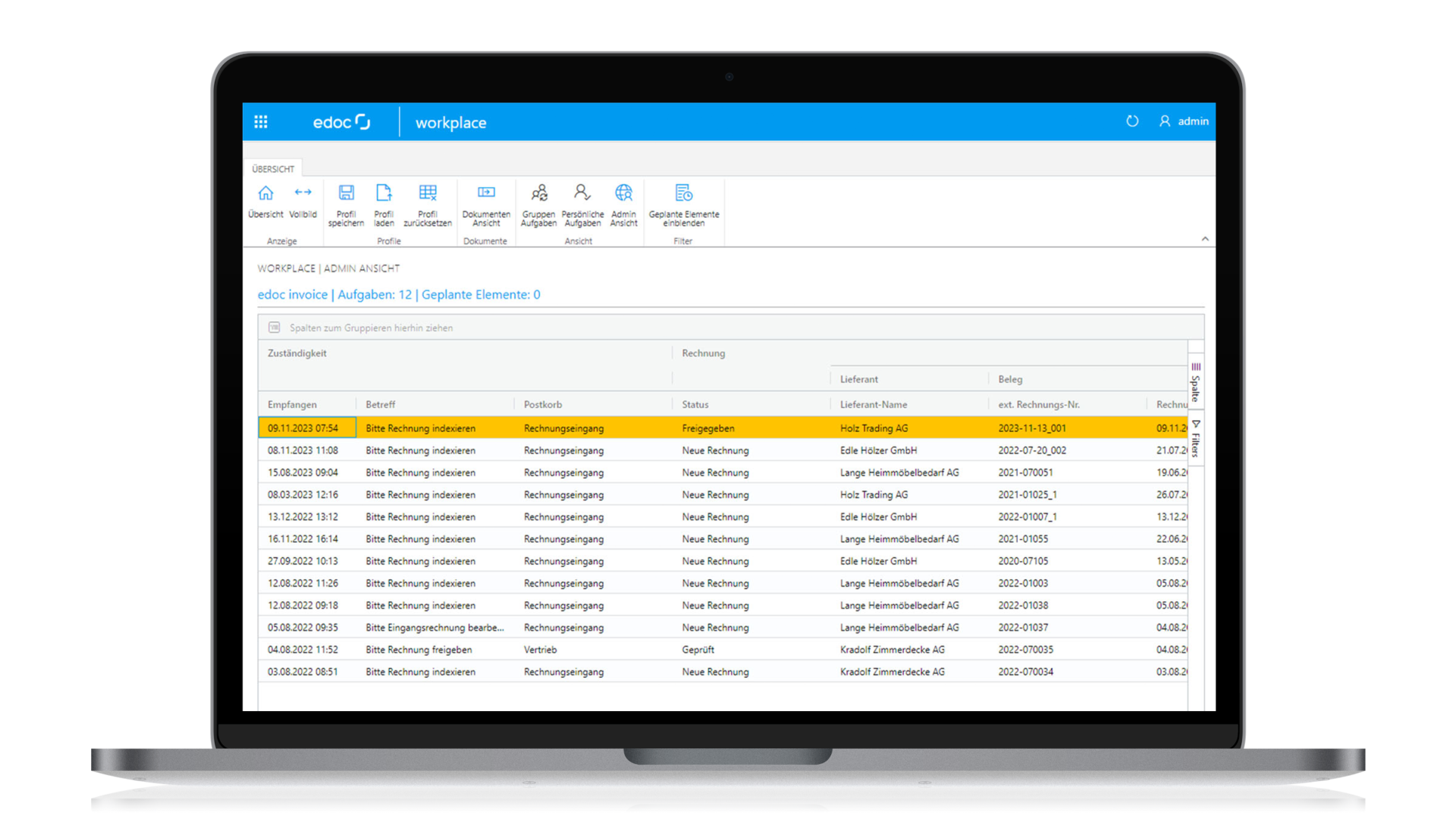1456x837 pixels.
Task: Click invoice number 2021-070051
Action: (x=1025, y=472)
